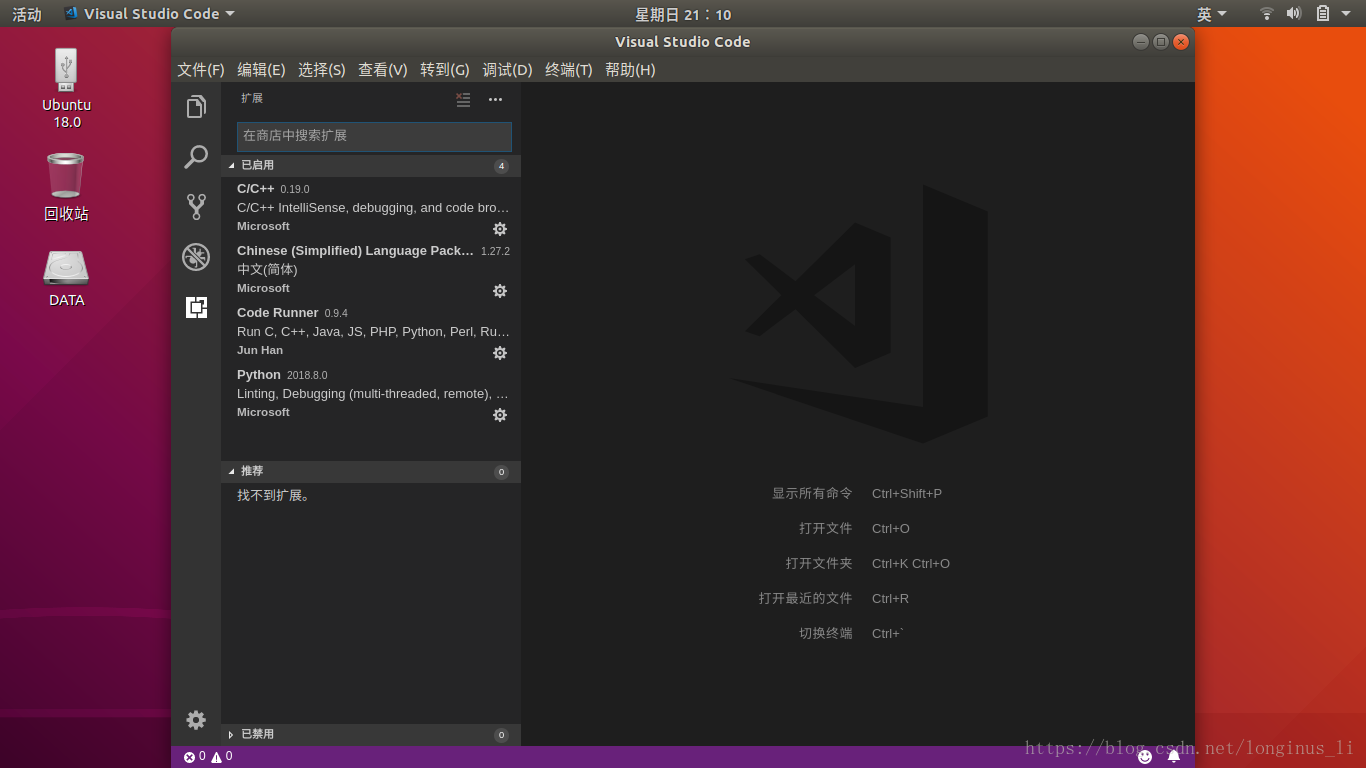Select Chinese (Simplified) Language Pack entry
The height and width of the screenshot is (768, 1366).
(371, 270)
